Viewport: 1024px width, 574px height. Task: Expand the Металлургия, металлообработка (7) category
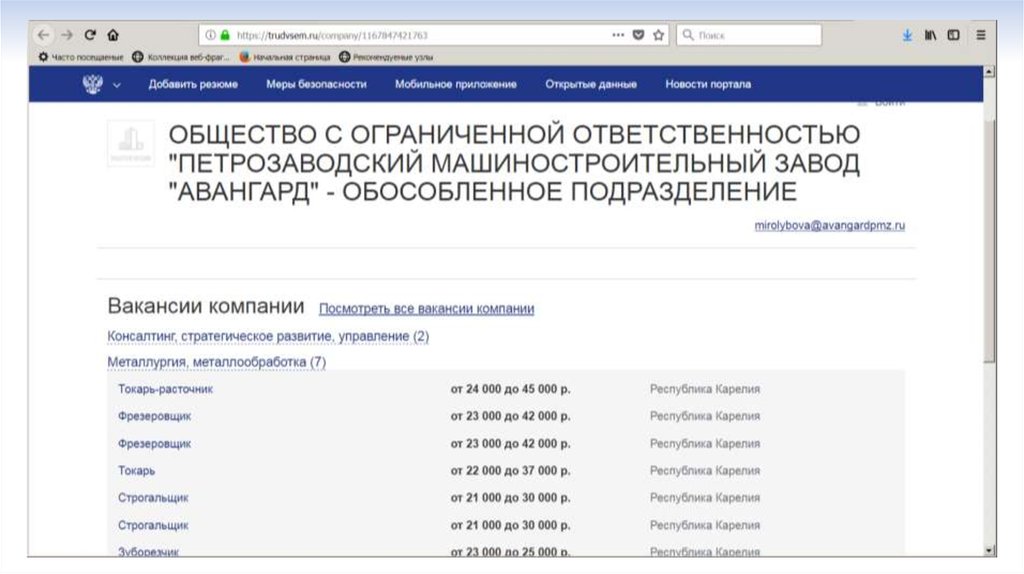[x=216, y=362]
